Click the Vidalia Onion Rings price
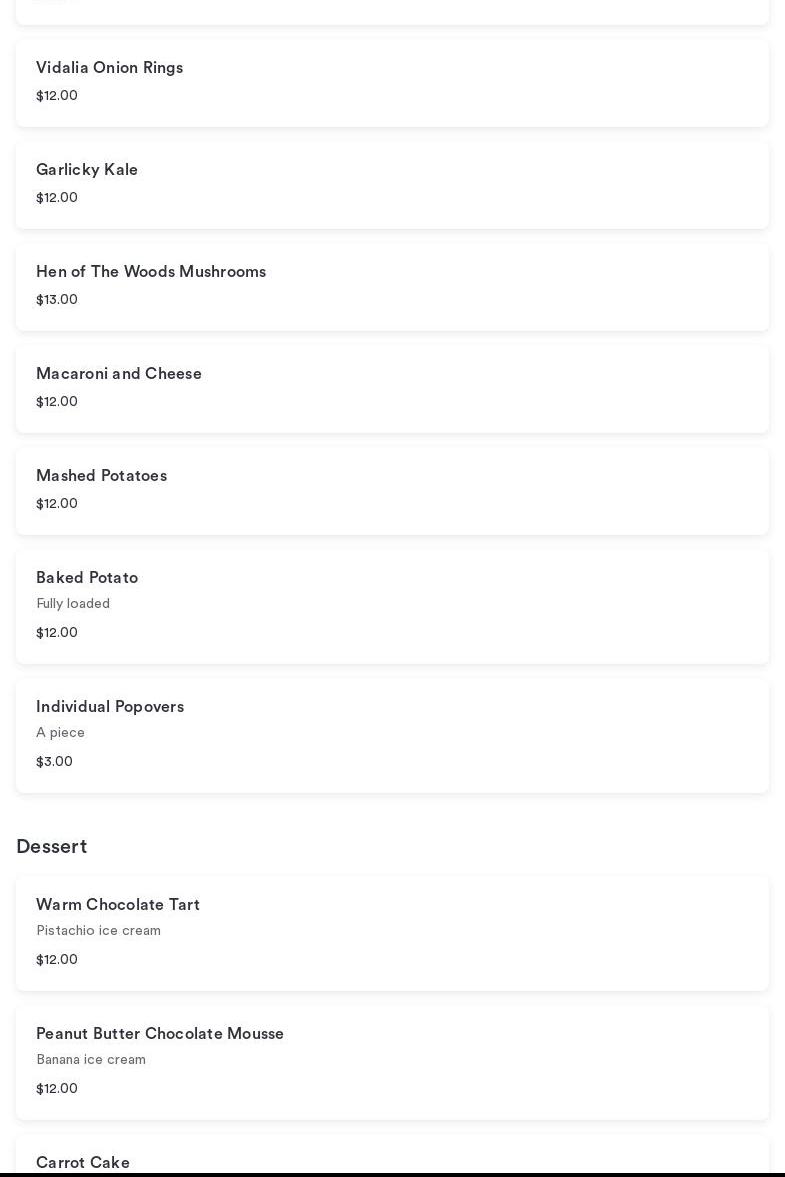 [57, 96]
